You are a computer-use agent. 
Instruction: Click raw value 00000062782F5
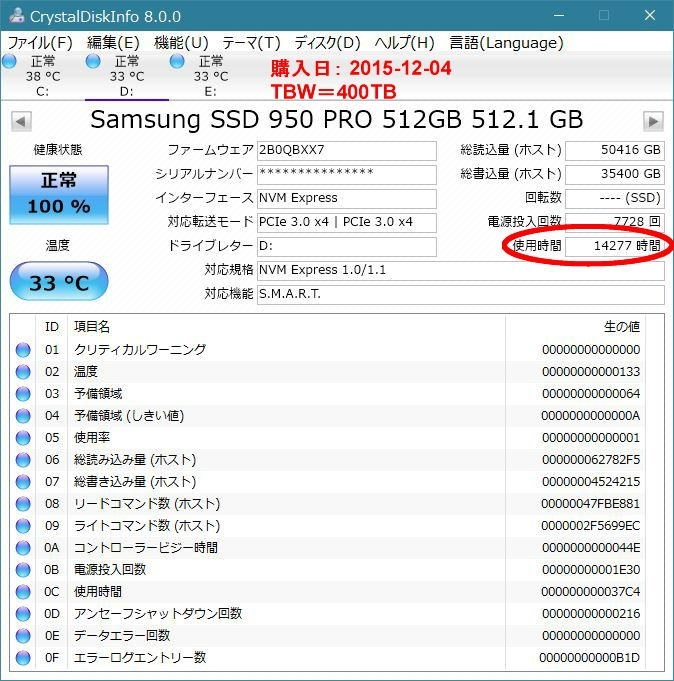(x=591, y=460)
